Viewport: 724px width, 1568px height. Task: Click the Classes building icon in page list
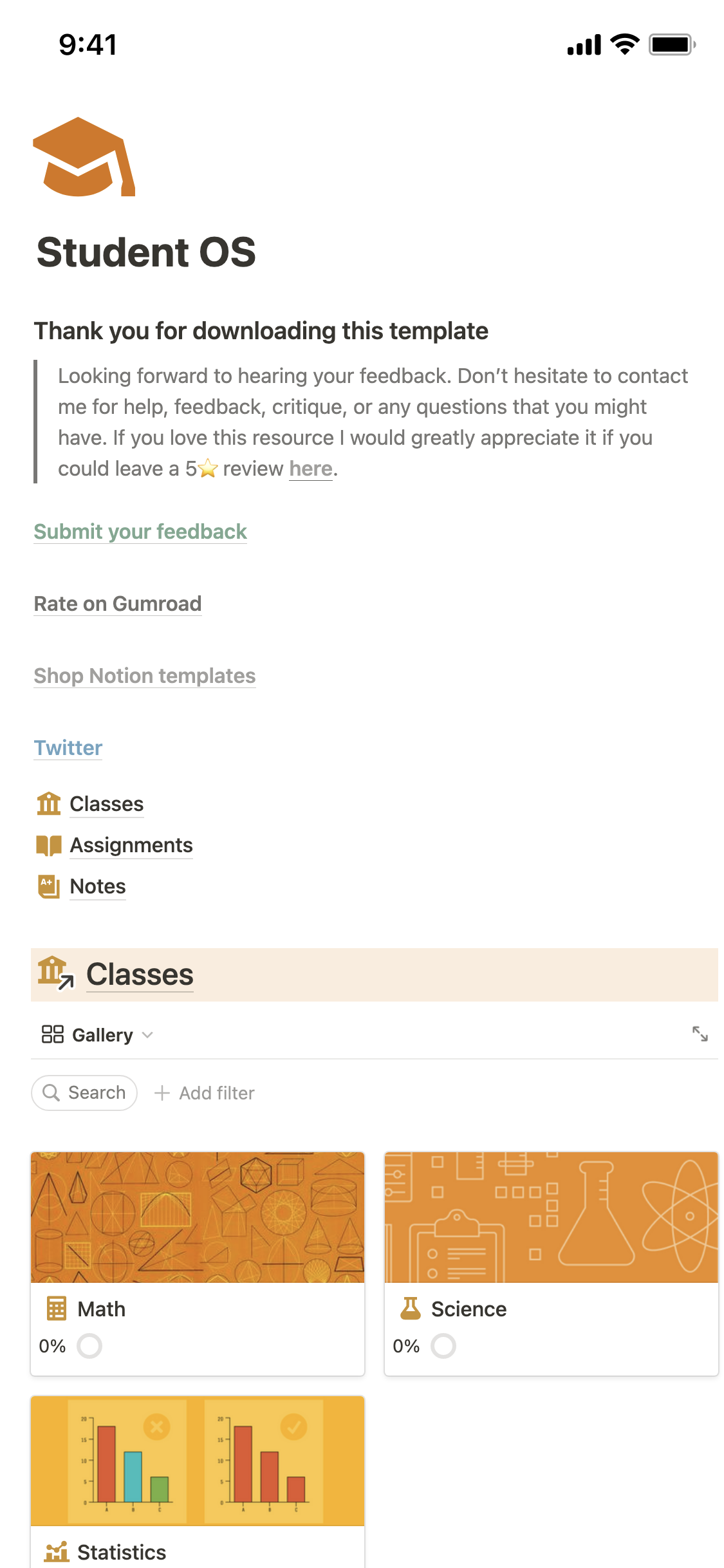coord(49,804)
